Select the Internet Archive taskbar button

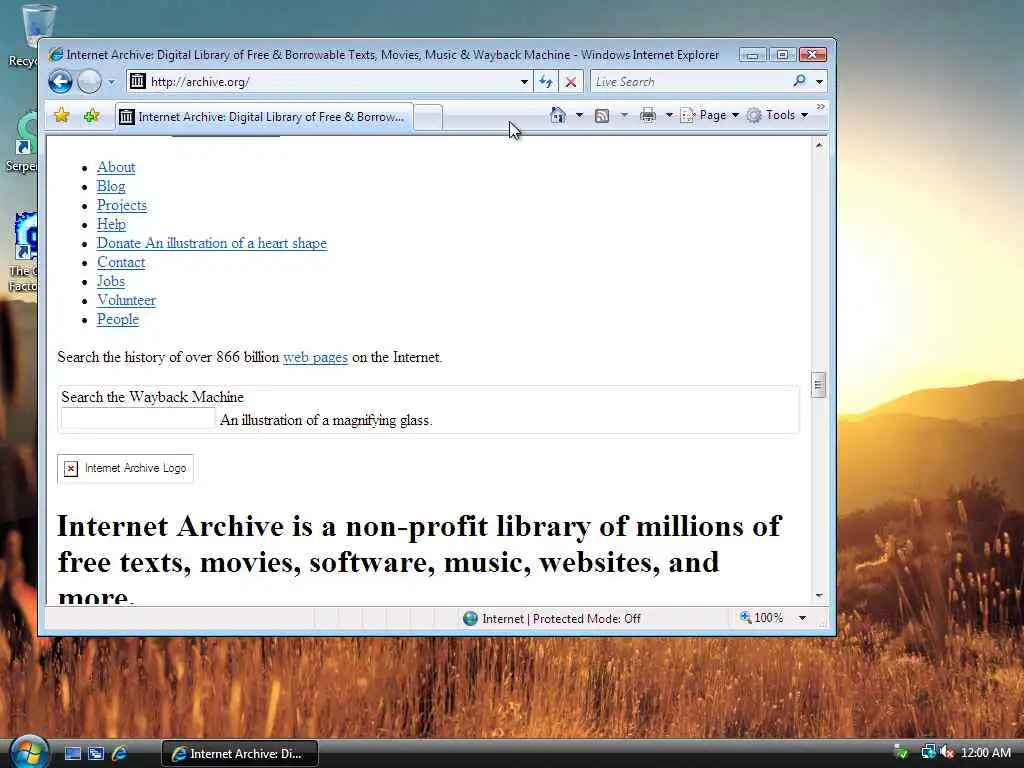[x=240, y=754]
